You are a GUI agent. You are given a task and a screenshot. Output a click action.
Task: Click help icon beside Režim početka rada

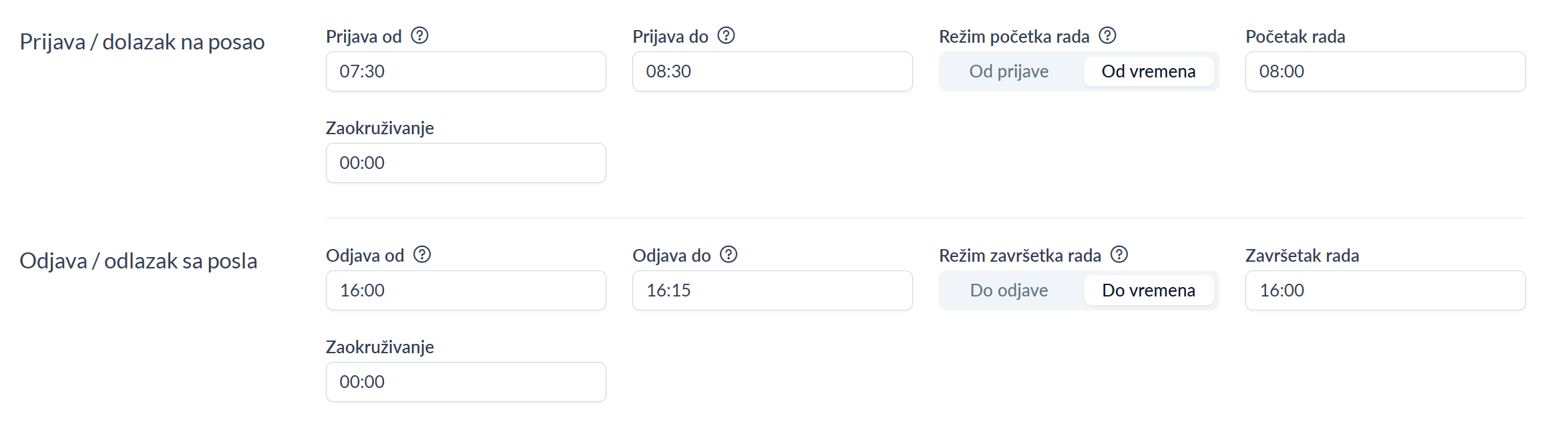click(x=1107, y=35)
